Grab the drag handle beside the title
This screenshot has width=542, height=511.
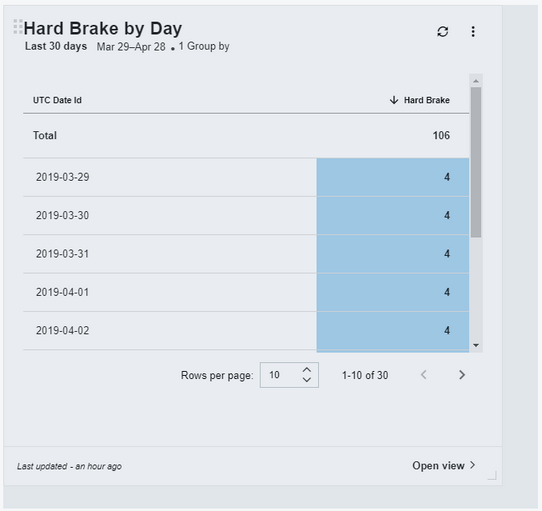coord(18,27)
